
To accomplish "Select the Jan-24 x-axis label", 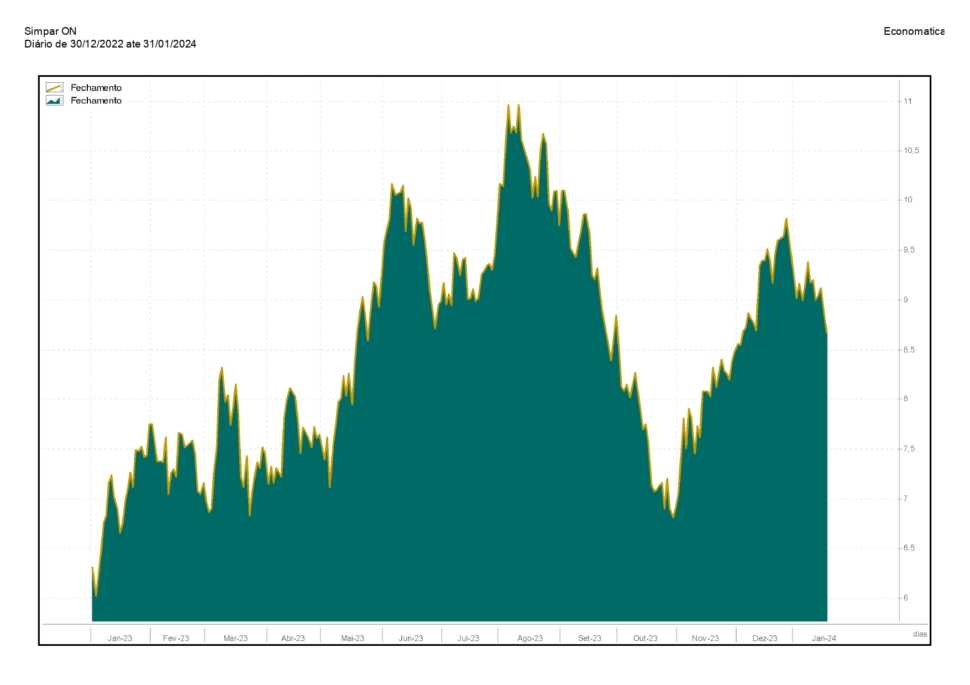I will click(x=824, y=638).
